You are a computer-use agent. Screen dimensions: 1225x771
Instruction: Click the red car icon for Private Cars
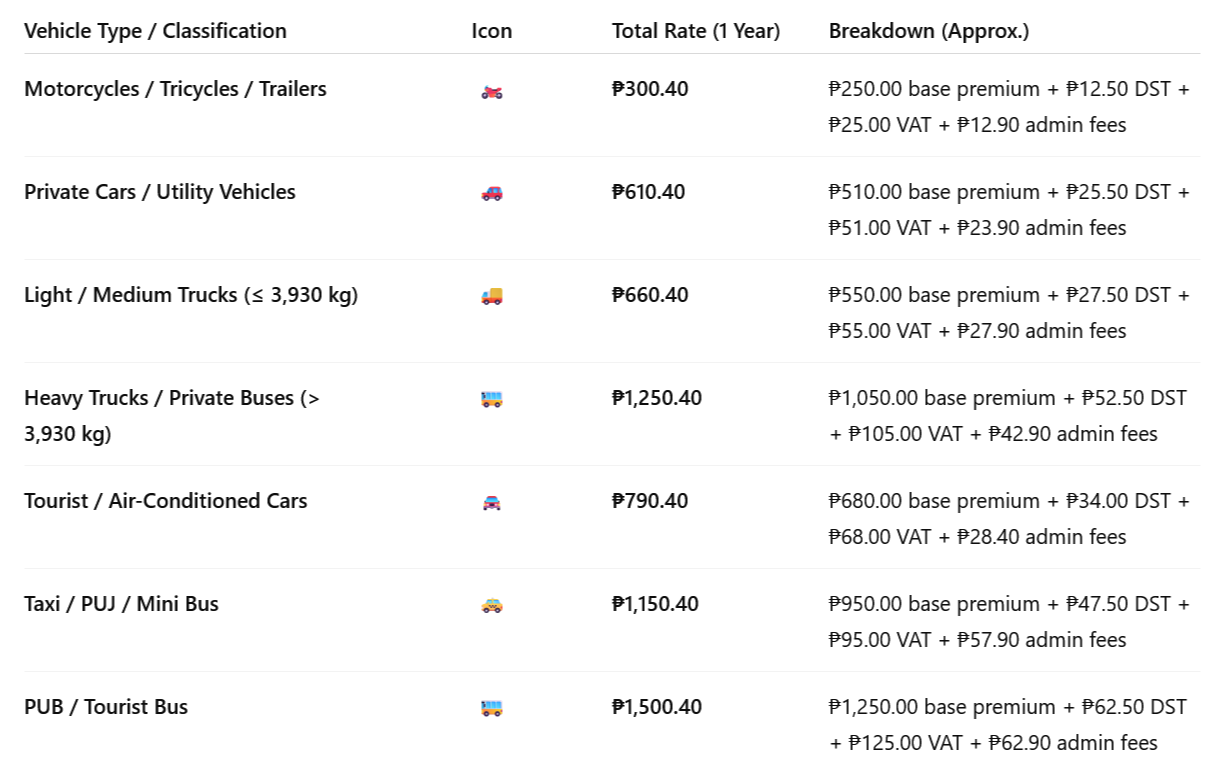(491, 193)
